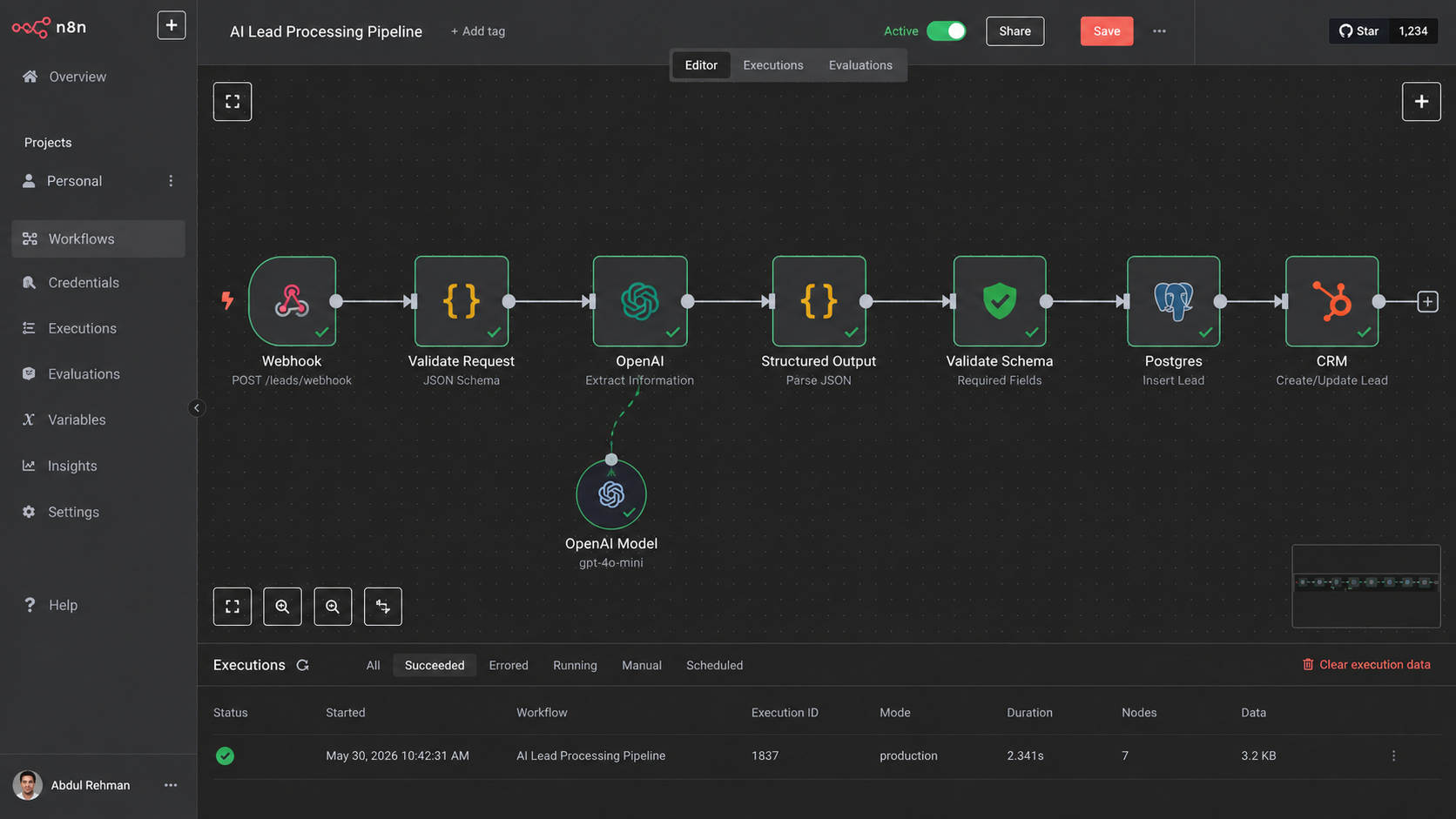
Task: Click the Webhook node output connector
Action: [x=336, y=301]
